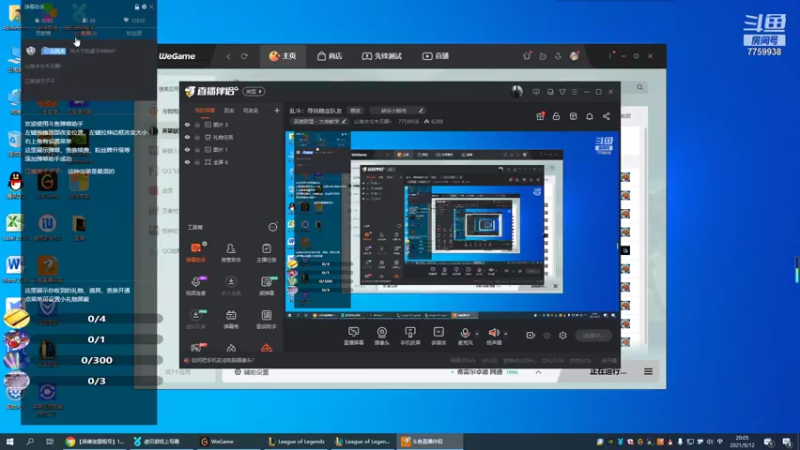Click streamer avatar in streaming app title bar
The height and width of the screenshot is (450, 800).
[x=517, y=91]
